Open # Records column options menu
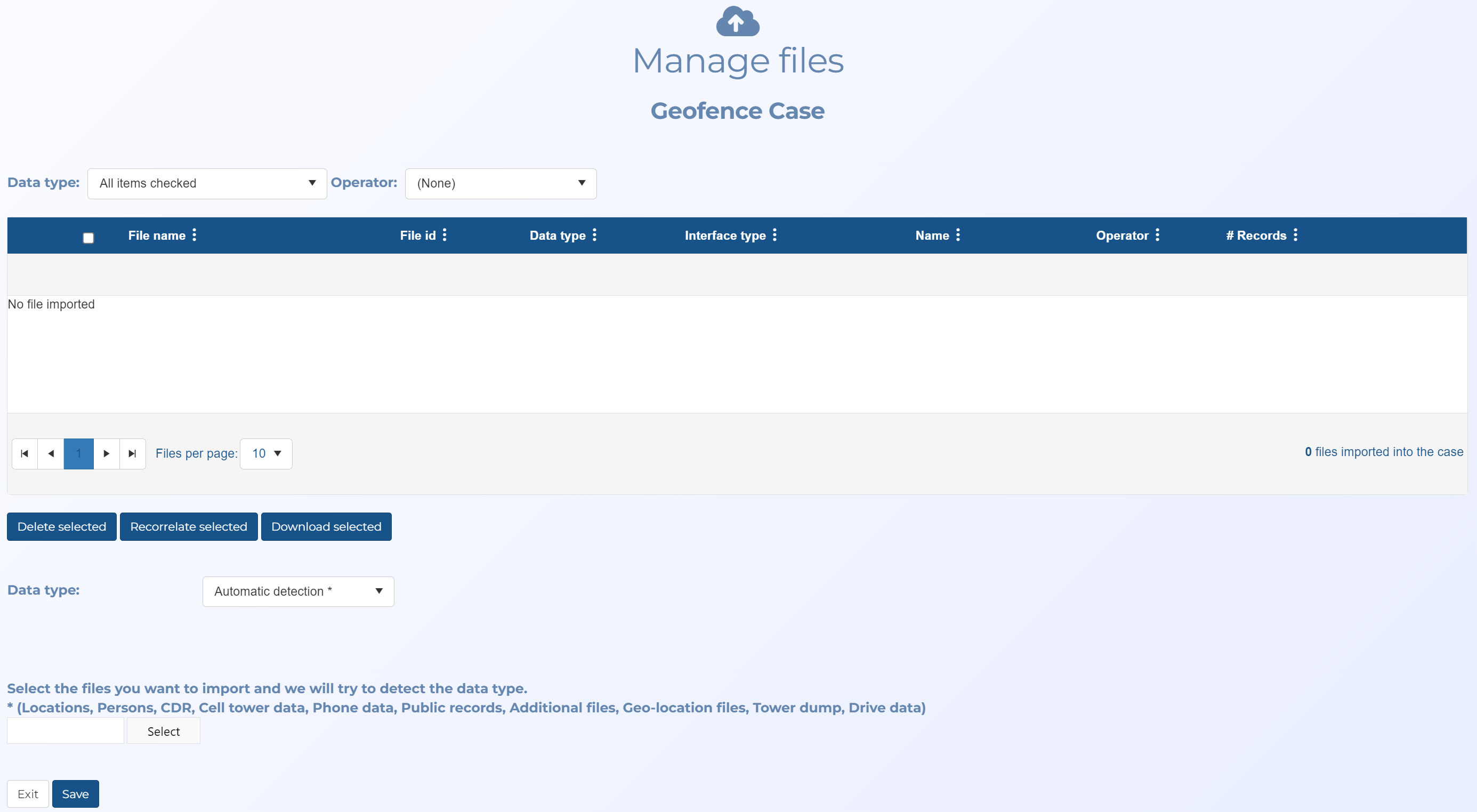 pyautogui.click(x=1295, y=235)
